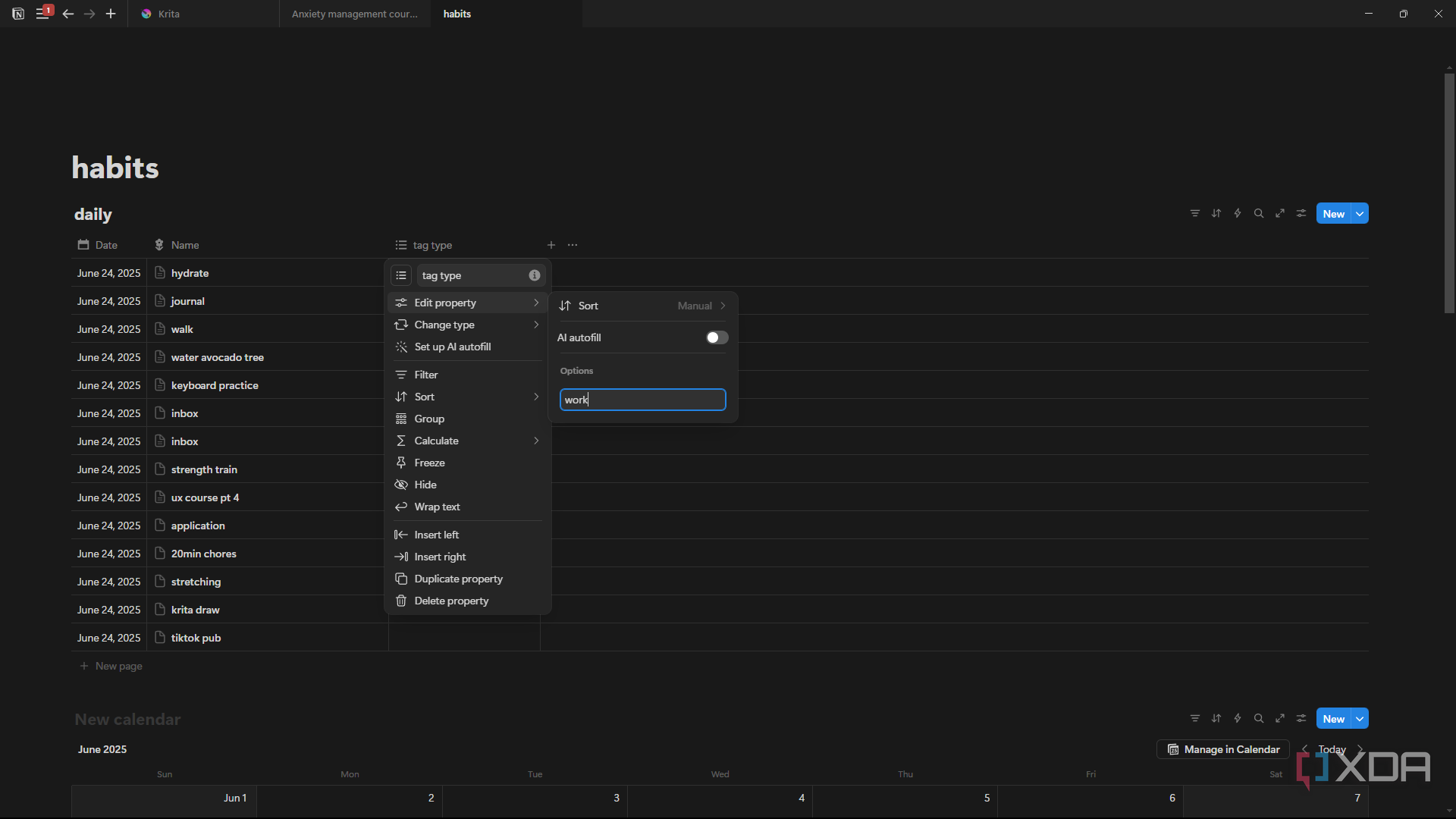This screenshot has width=1456, height=819.
Task: Open automations lightning icon in daily toolbar
Action: [1238, 214]
